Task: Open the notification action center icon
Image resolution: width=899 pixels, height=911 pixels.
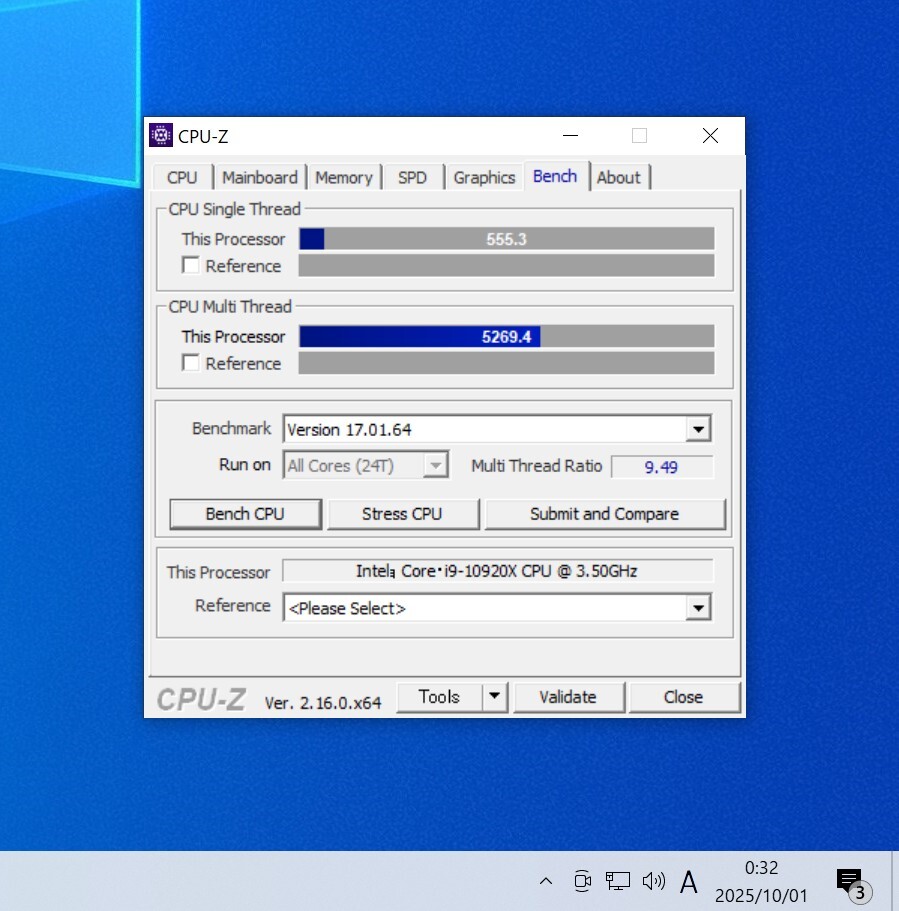Action: [849, 881]
